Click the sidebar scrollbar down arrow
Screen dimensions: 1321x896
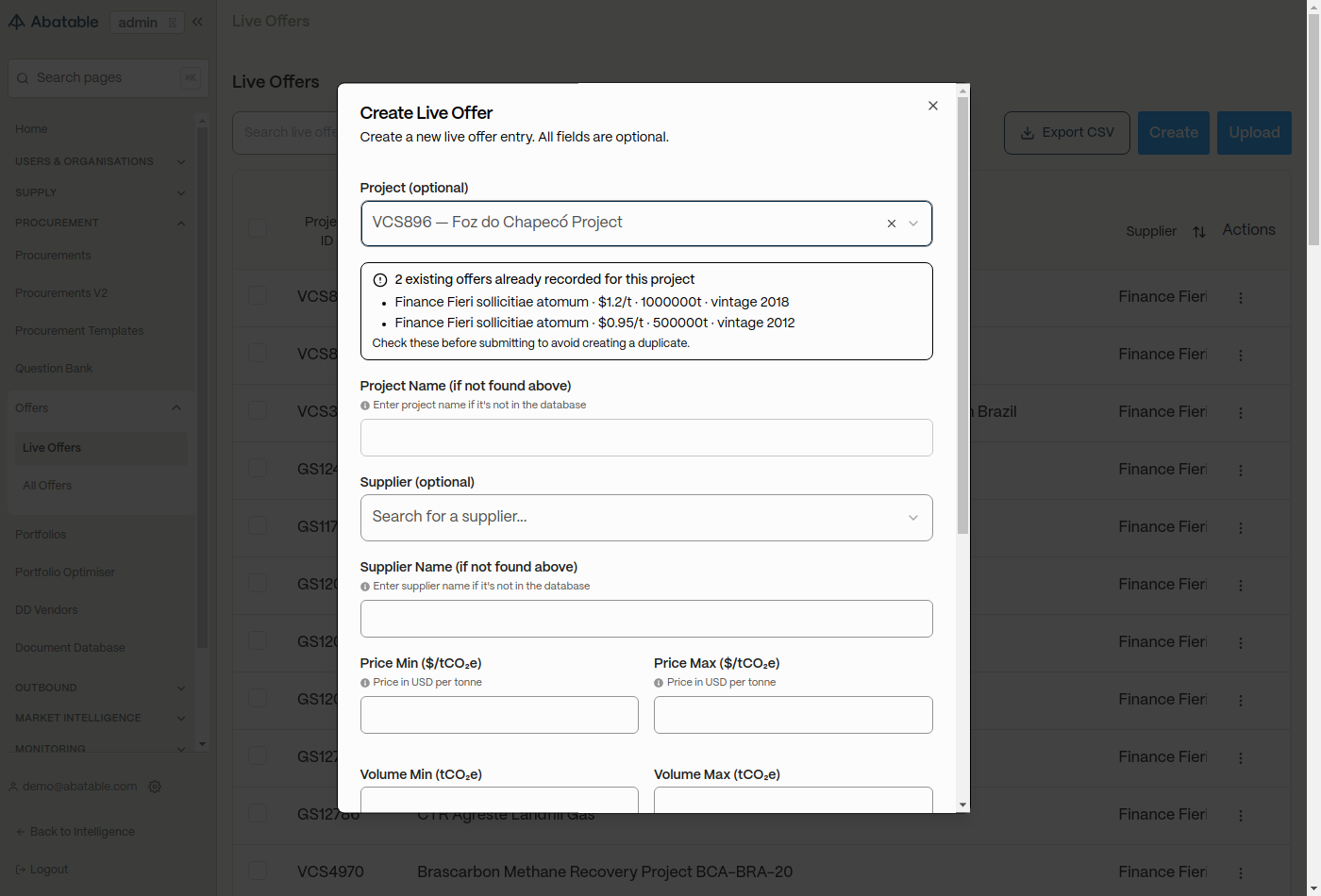point(202,744)
